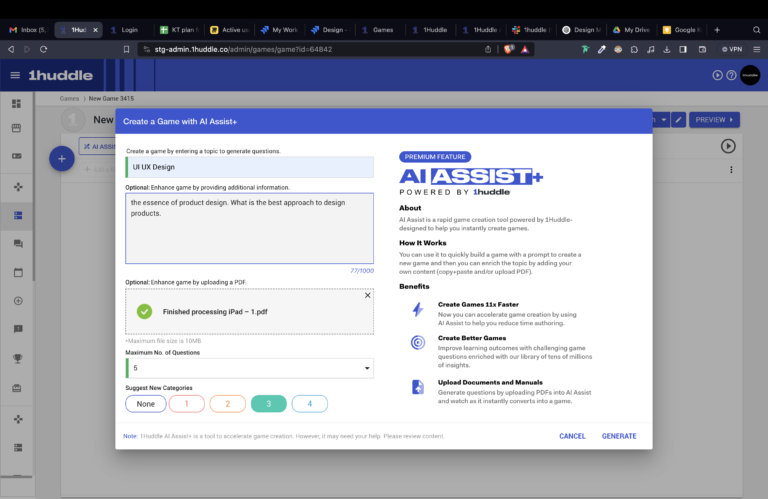This screenshot has width=768, height=499.
Task: Open the calendar icon in sidebar
Action: (16, 272)
